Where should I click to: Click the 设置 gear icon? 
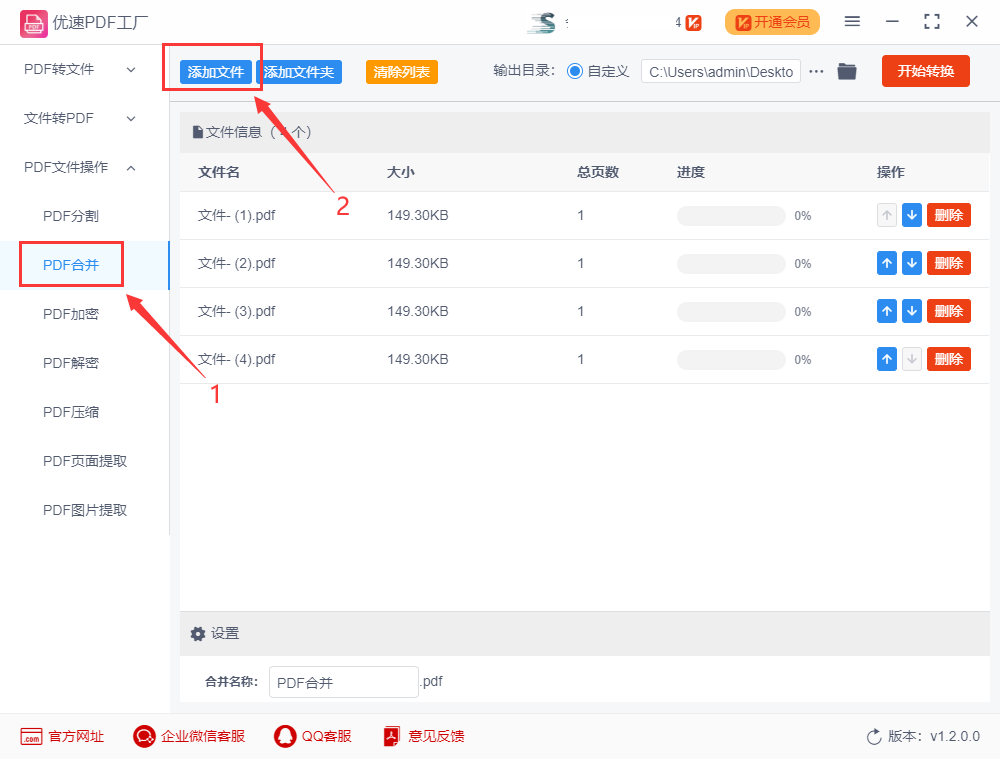[x=198, y=634]
